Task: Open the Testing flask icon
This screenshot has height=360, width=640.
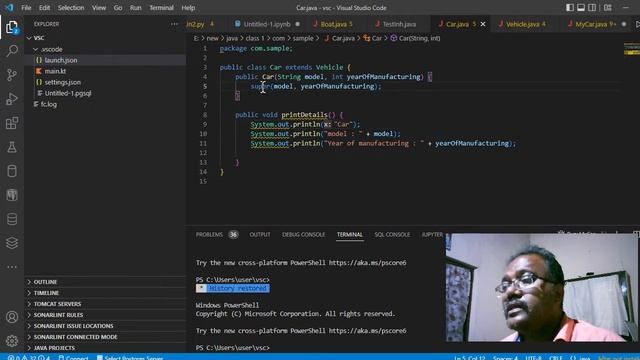Action: tap(12, 147)
